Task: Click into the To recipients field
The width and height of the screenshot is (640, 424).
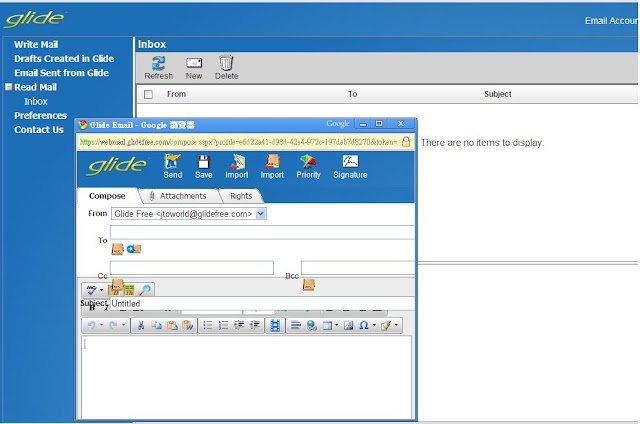Action: point(262,232)
